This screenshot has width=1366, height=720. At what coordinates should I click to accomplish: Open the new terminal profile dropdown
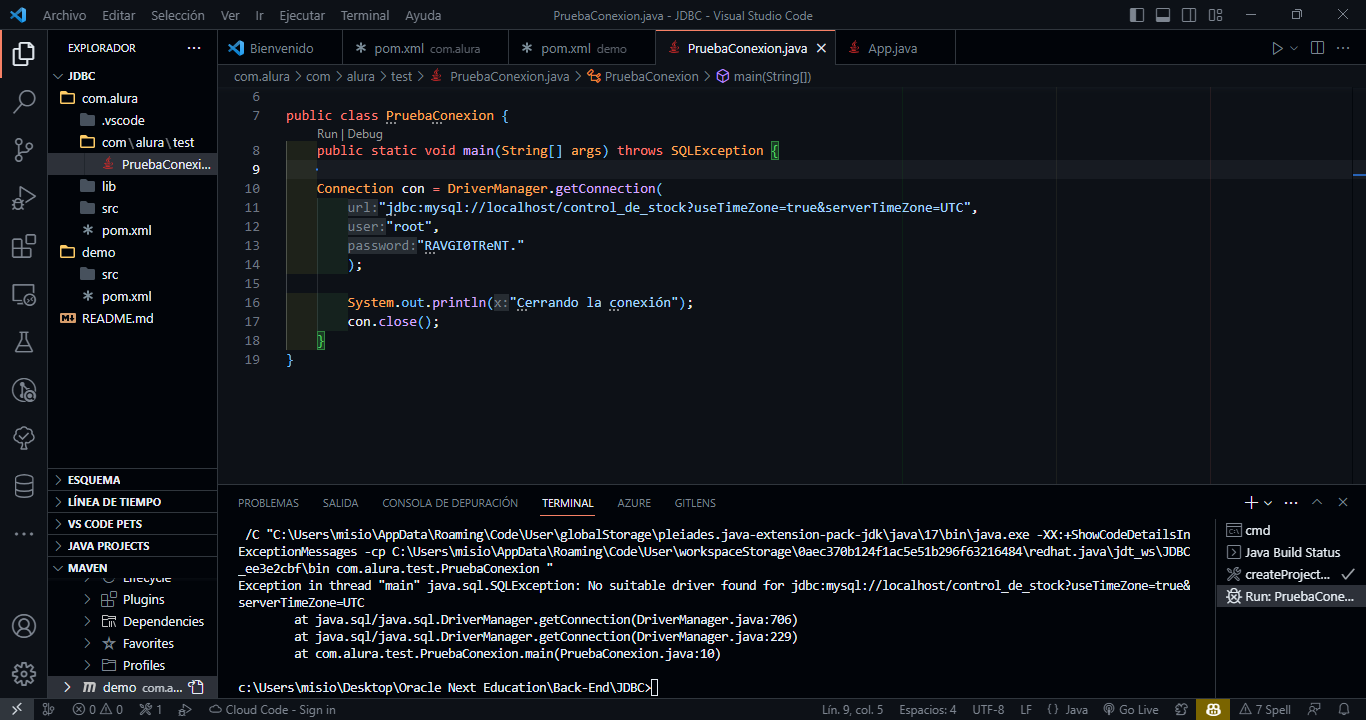(x=1268, y=503)
